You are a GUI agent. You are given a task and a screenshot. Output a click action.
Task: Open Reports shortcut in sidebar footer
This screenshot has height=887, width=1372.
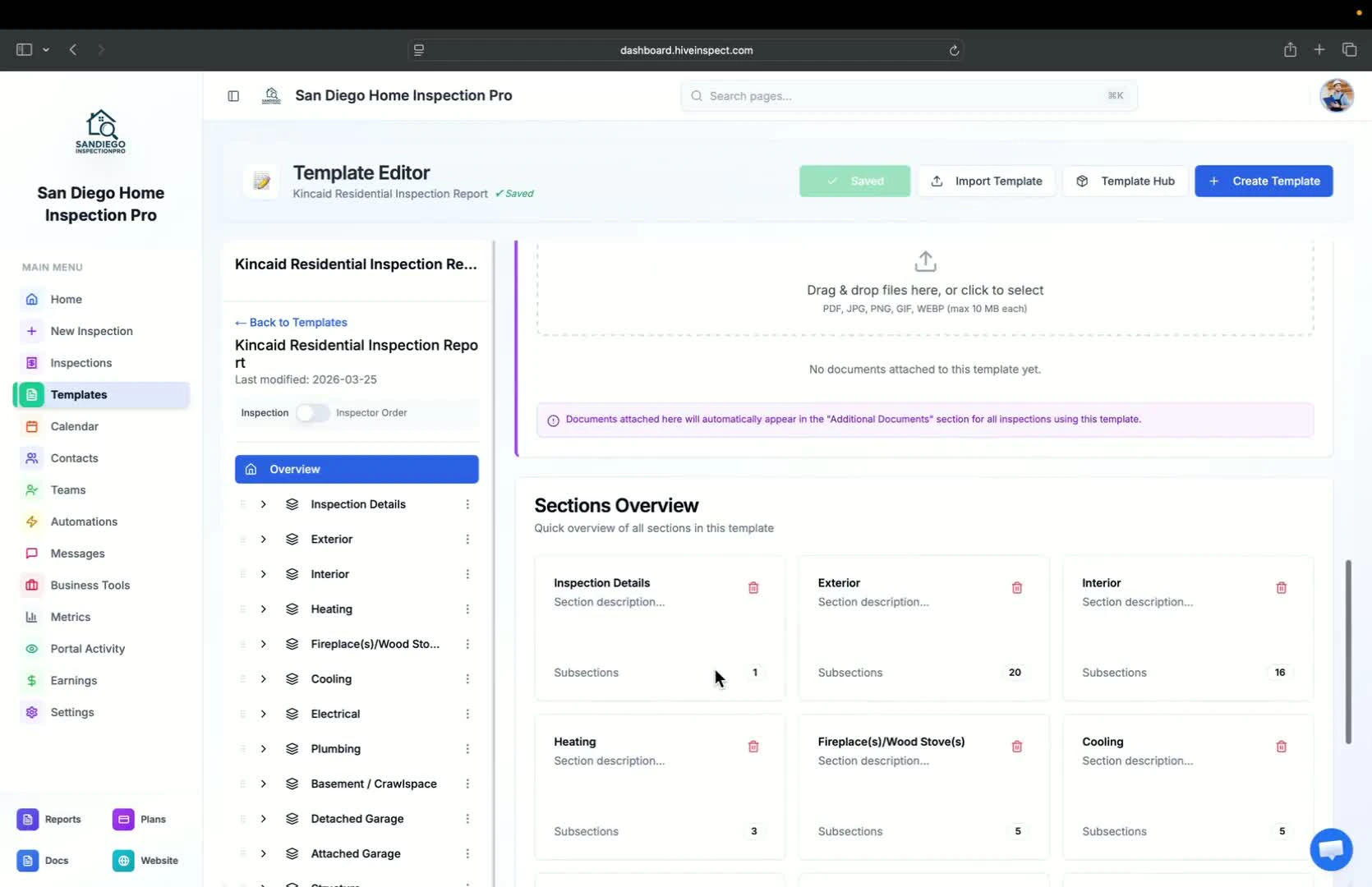pos(49,820)
